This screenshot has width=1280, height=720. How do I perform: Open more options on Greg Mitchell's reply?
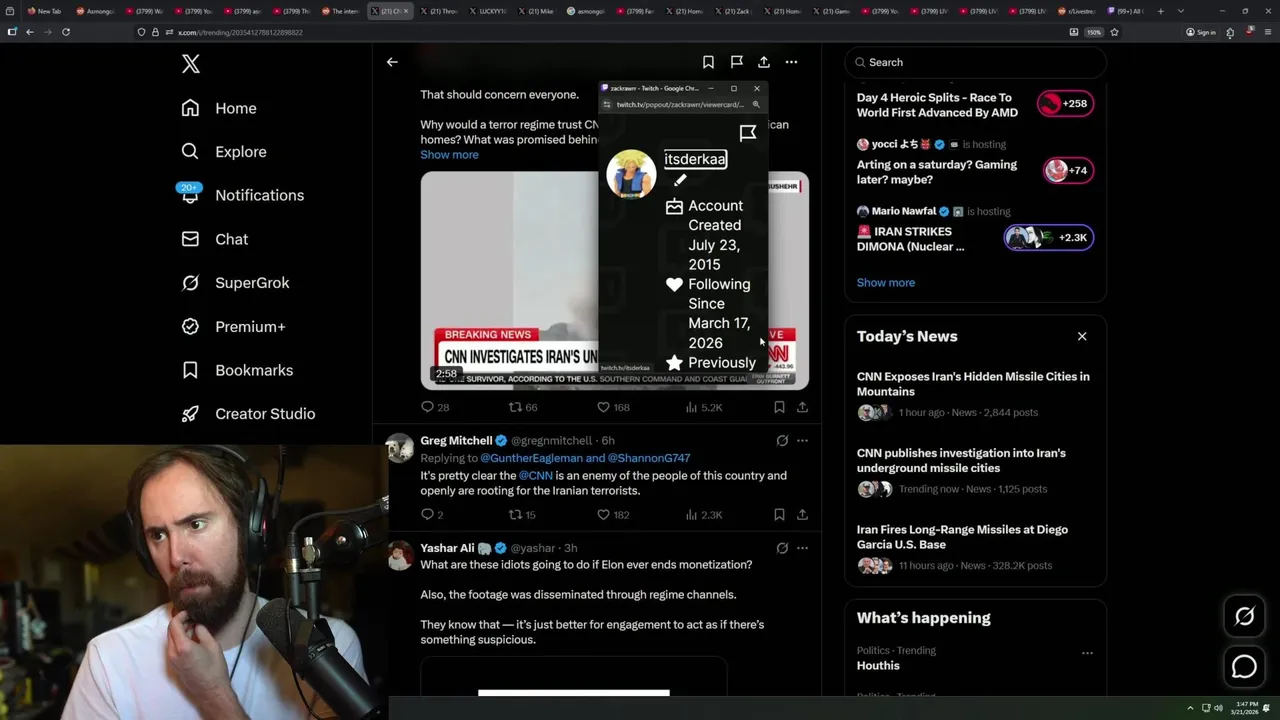[x=802, y=441]
